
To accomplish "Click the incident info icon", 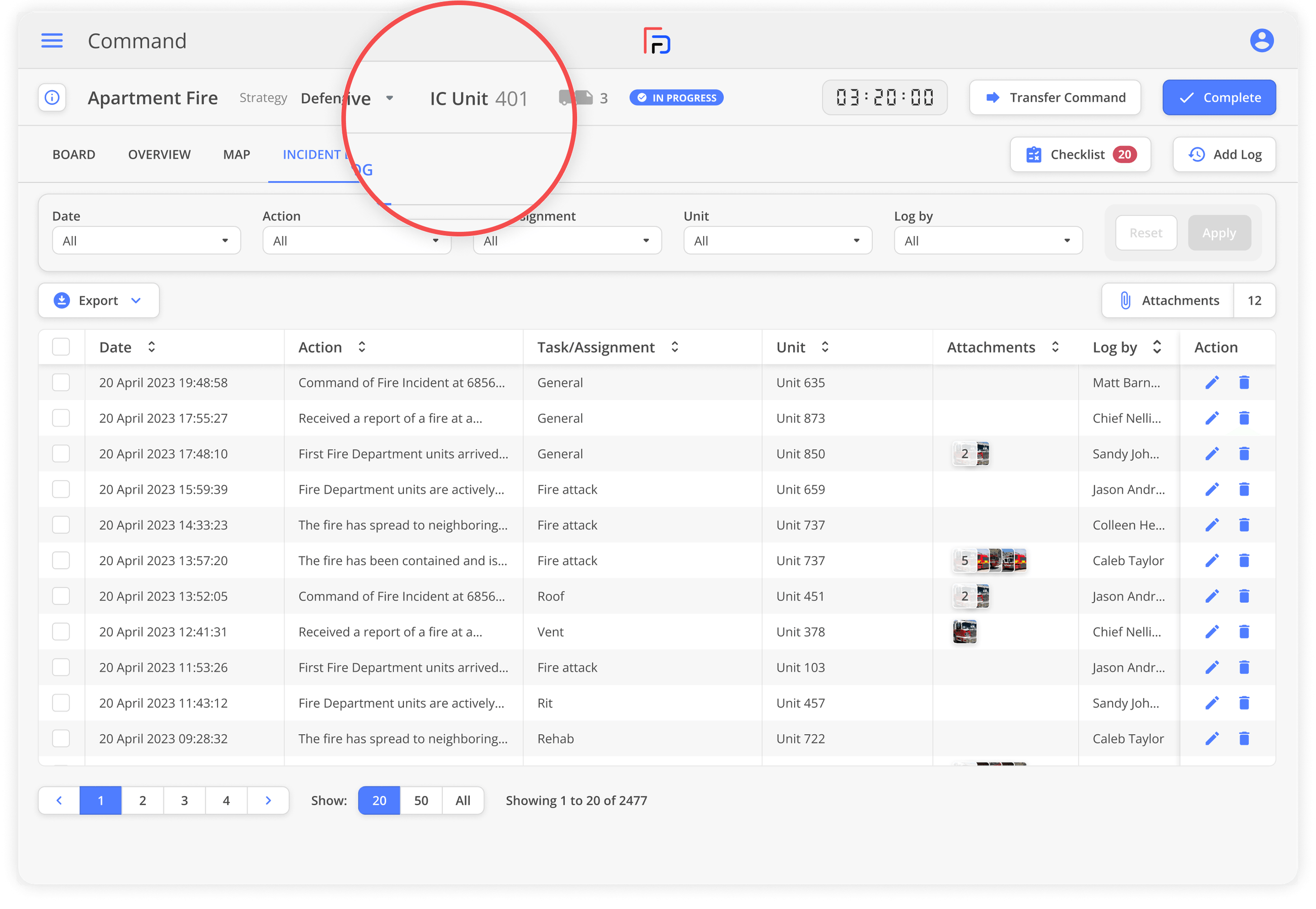I will (52, 97).
